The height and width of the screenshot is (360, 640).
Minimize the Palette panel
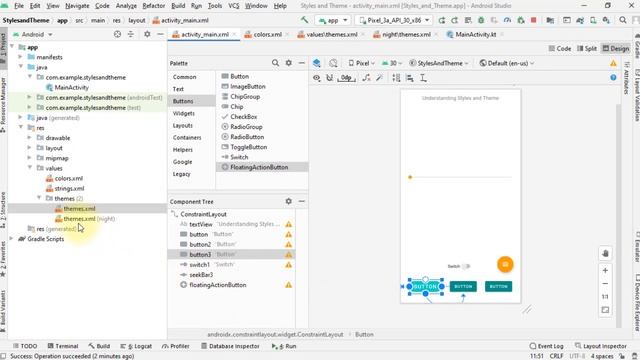(302, 63)
